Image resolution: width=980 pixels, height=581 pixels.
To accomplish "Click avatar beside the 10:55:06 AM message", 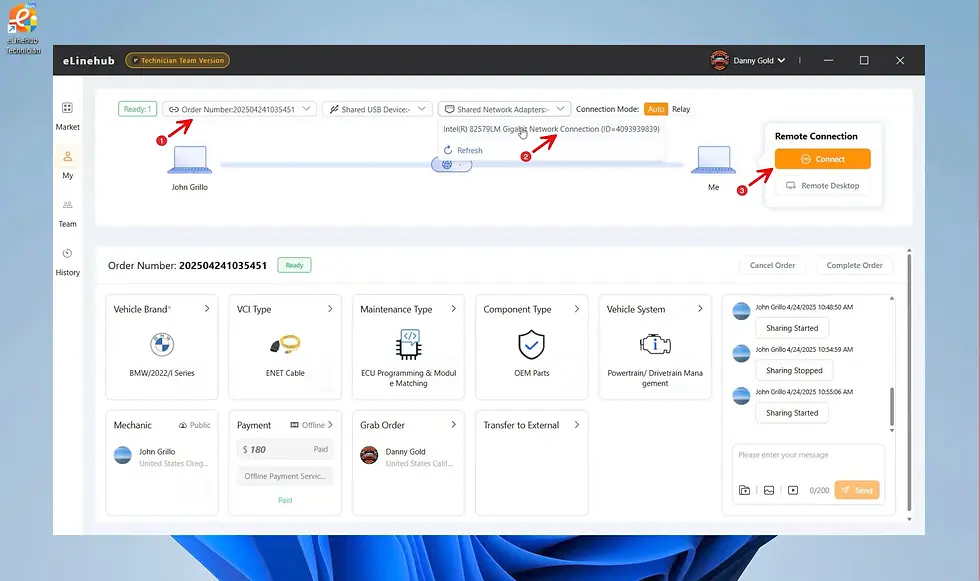I will [x=741, y=395].
